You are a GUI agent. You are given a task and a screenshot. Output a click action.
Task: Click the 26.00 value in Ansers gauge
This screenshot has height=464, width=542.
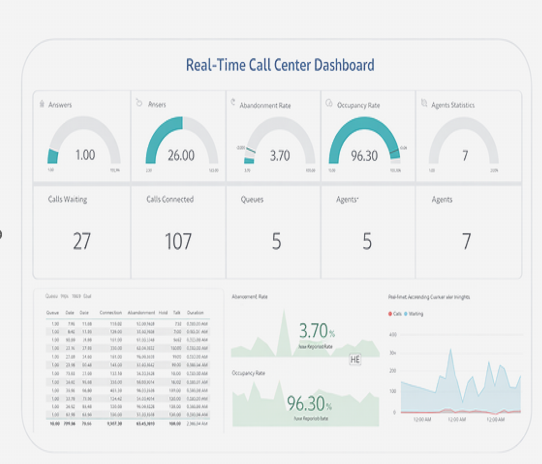[x=181, y=155]
